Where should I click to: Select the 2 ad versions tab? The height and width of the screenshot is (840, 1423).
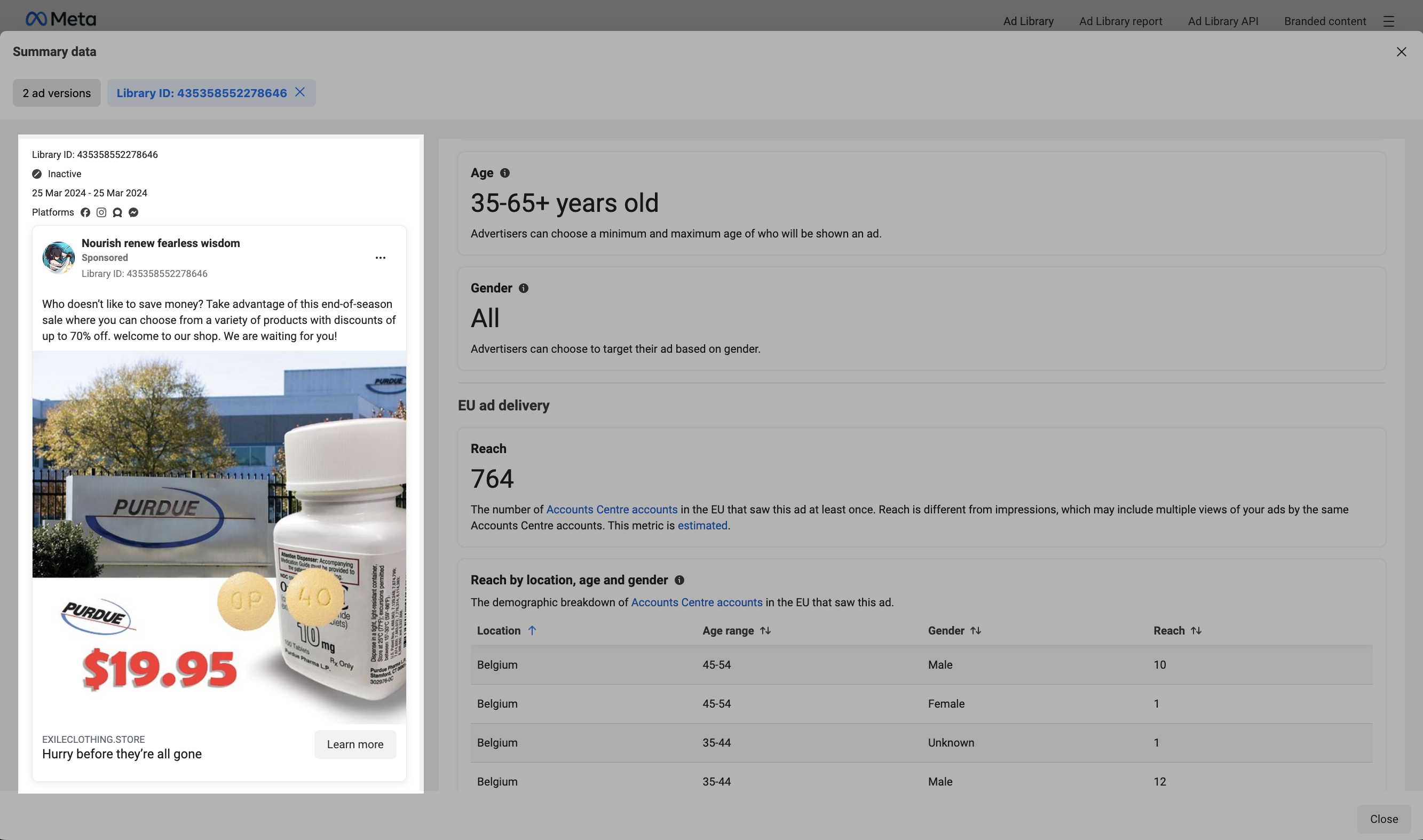pos(57,93)
